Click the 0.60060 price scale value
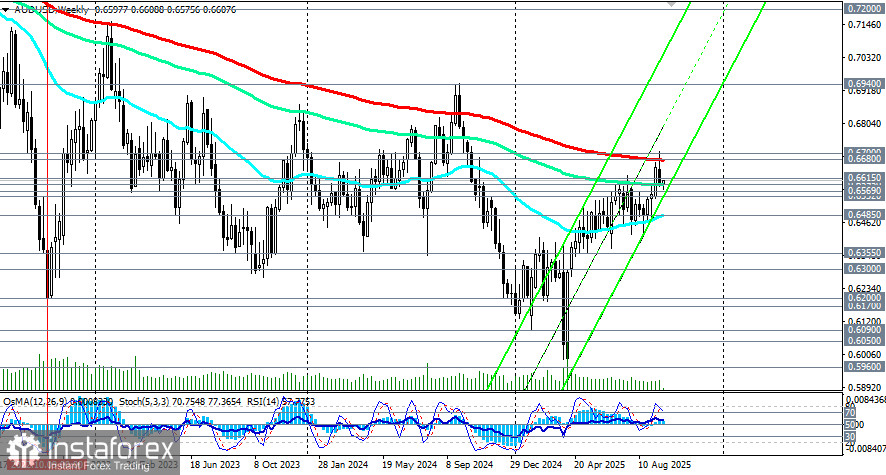The width and height of the screenshot is (886, 475). point(864,355)
